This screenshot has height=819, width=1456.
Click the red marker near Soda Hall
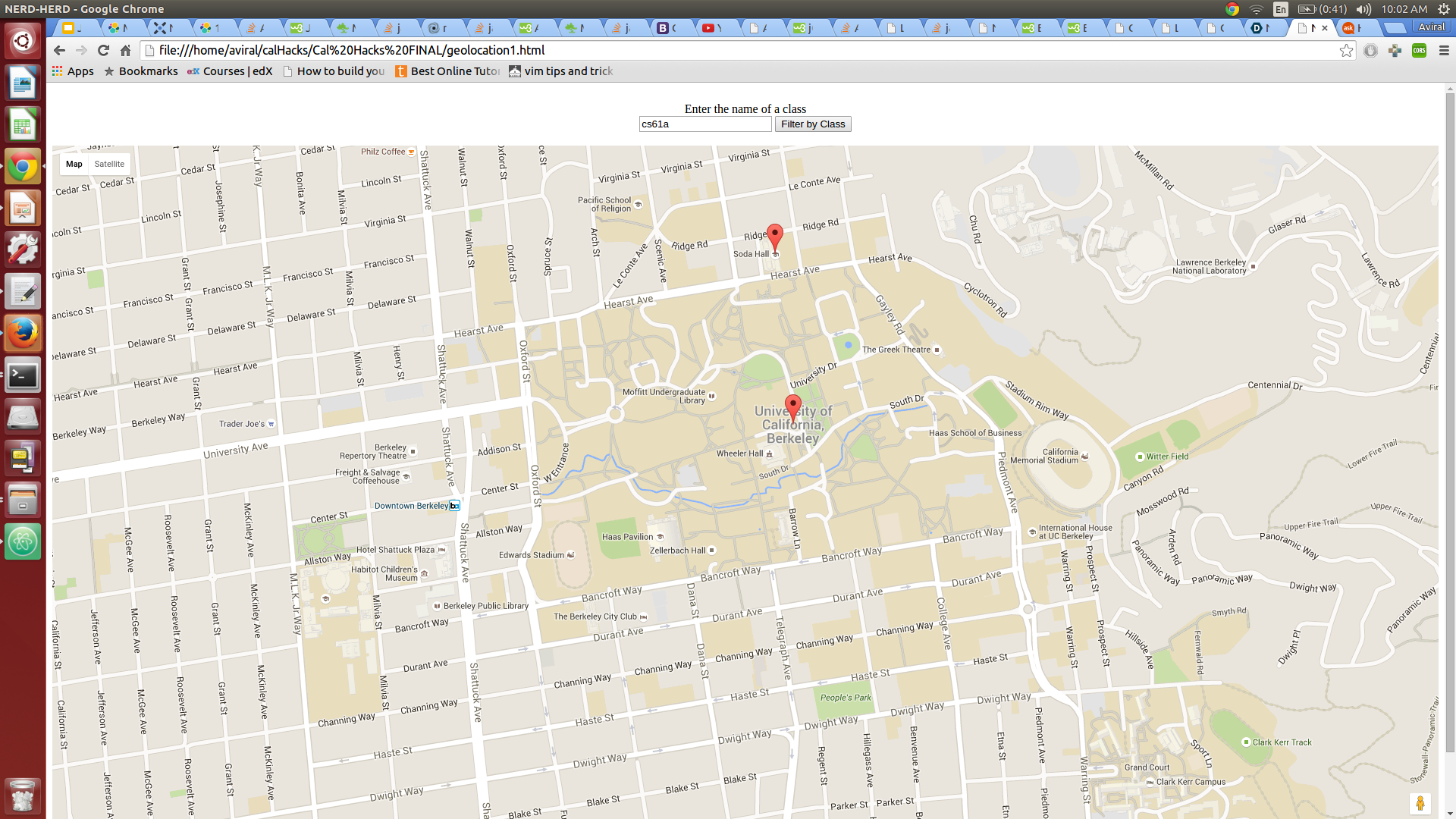coord(774,235)
